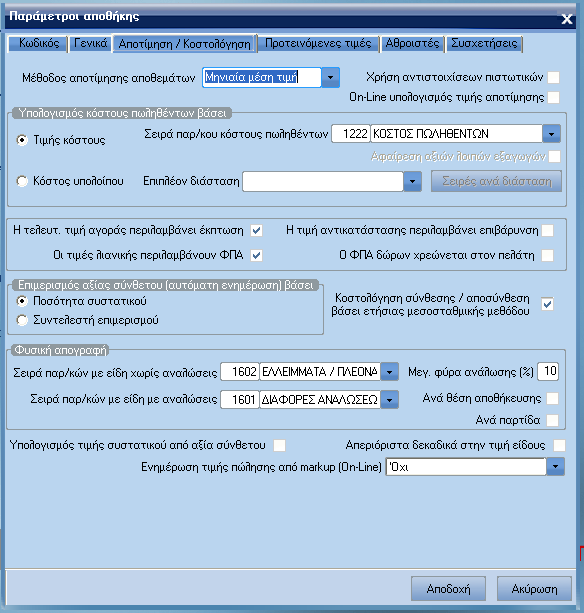The width and height of the screenshot is (584, 613).
Task: Click the 'Όχι markup value field
Action: tap(466, 467)
